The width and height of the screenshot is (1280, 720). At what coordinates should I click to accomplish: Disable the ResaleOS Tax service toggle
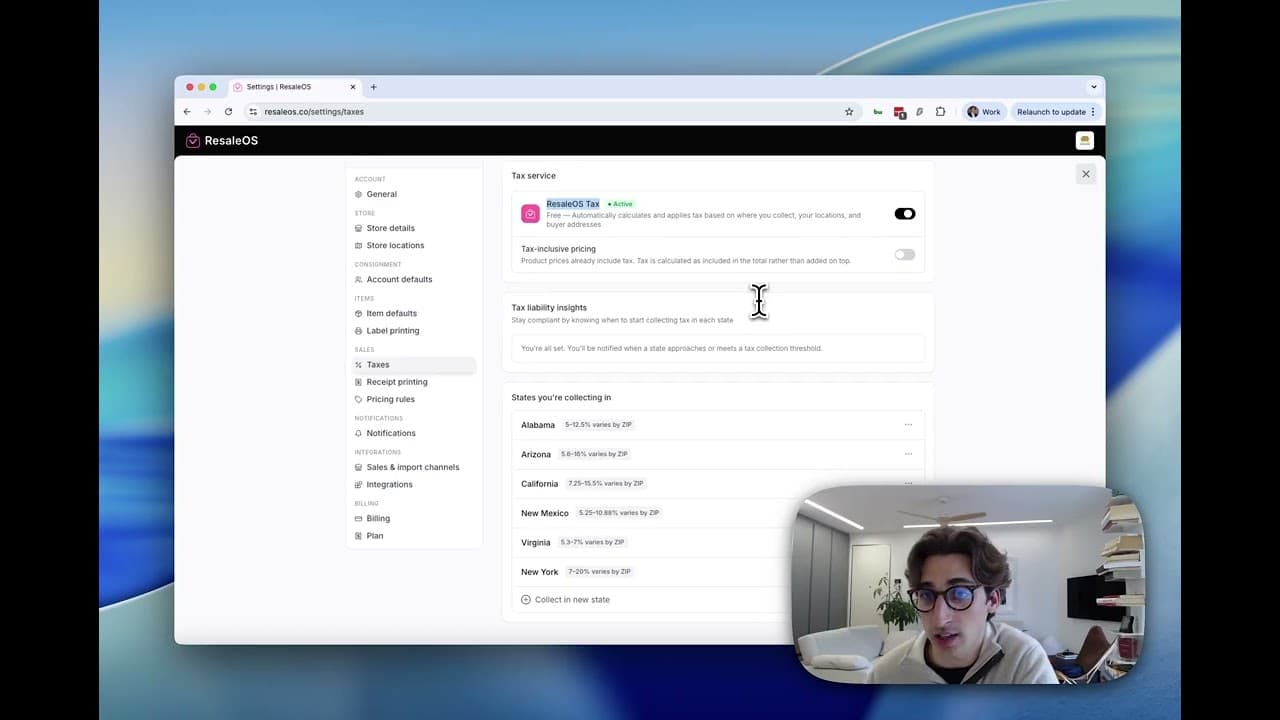click(x=904, y=213)
